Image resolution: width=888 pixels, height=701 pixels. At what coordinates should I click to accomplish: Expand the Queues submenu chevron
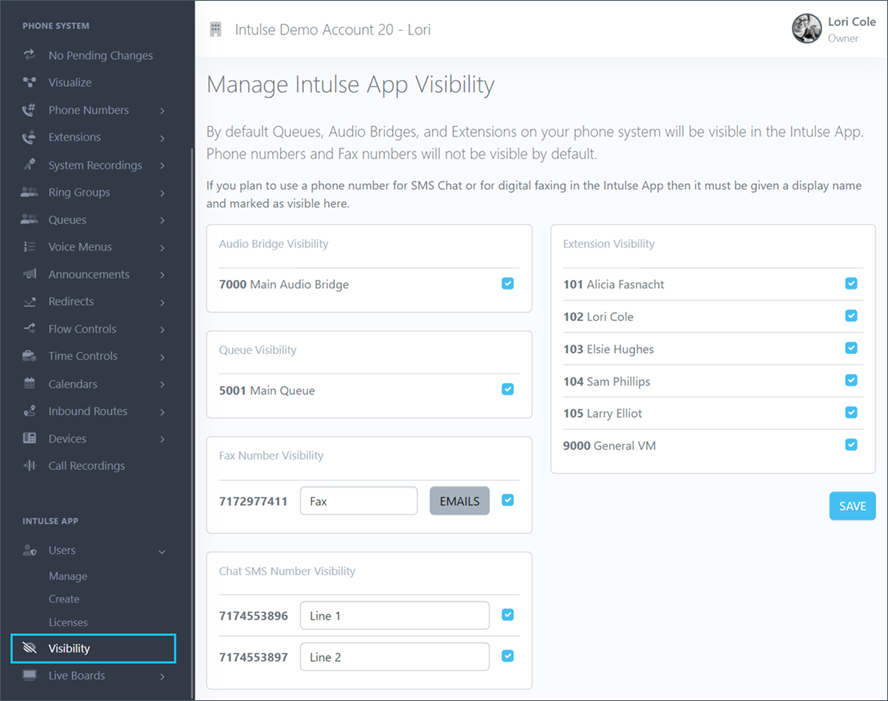pyautogui.click(x=162, y=220)
